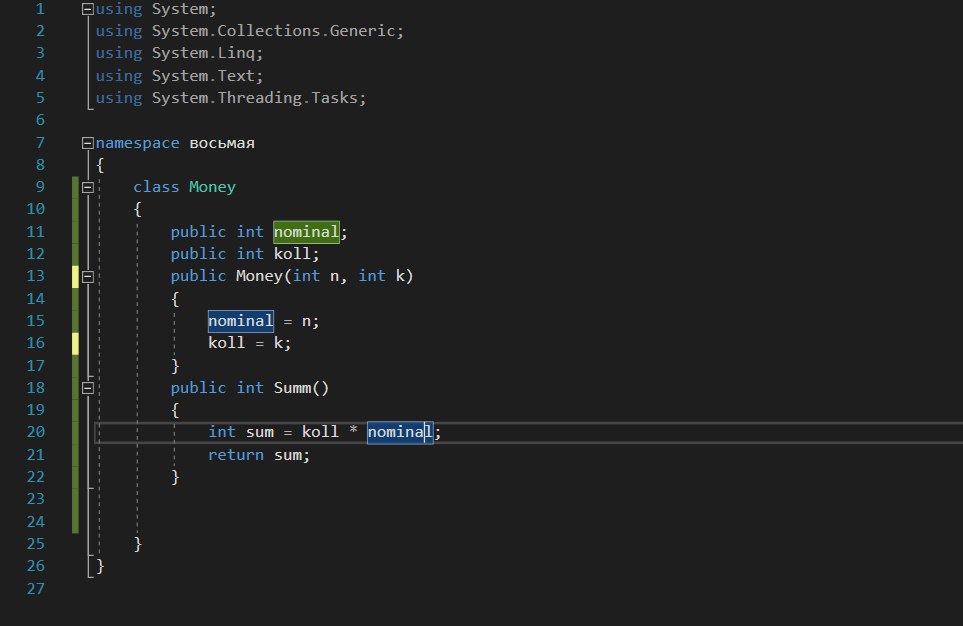Click System.Collections.Generic on line 2
963x626 pixels.
click(x=274, y=31)
